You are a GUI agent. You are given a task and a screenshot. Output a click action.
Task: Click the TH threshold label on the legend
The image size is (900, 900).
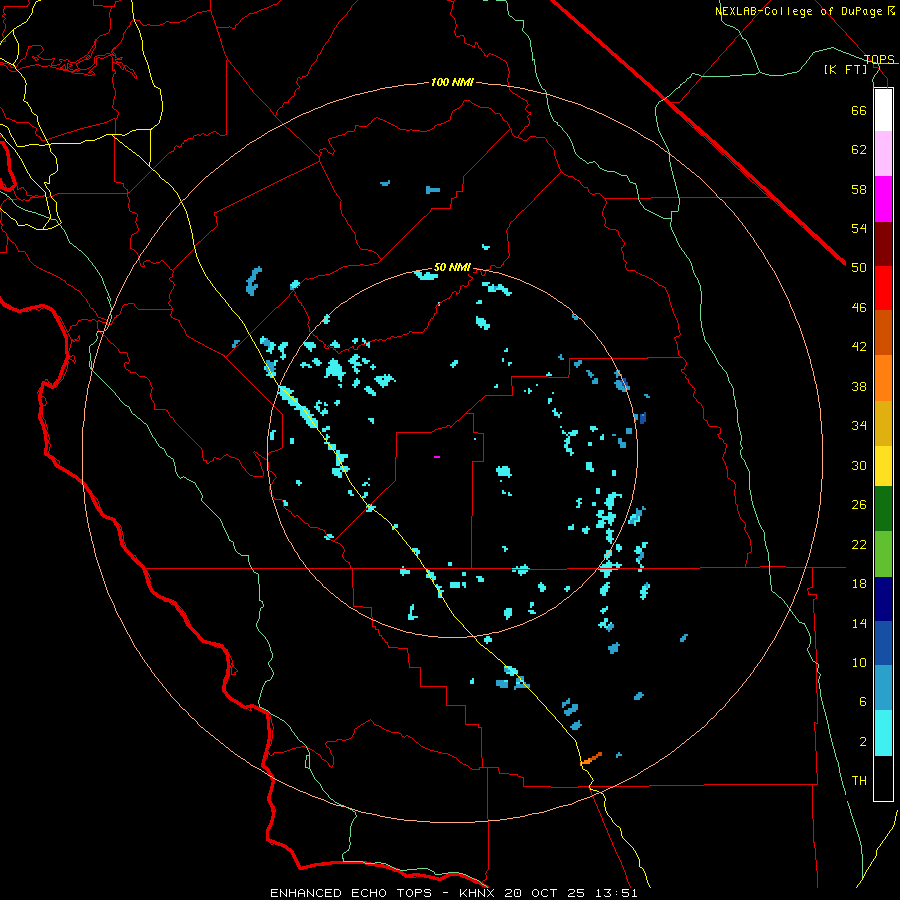coord(859,780)
